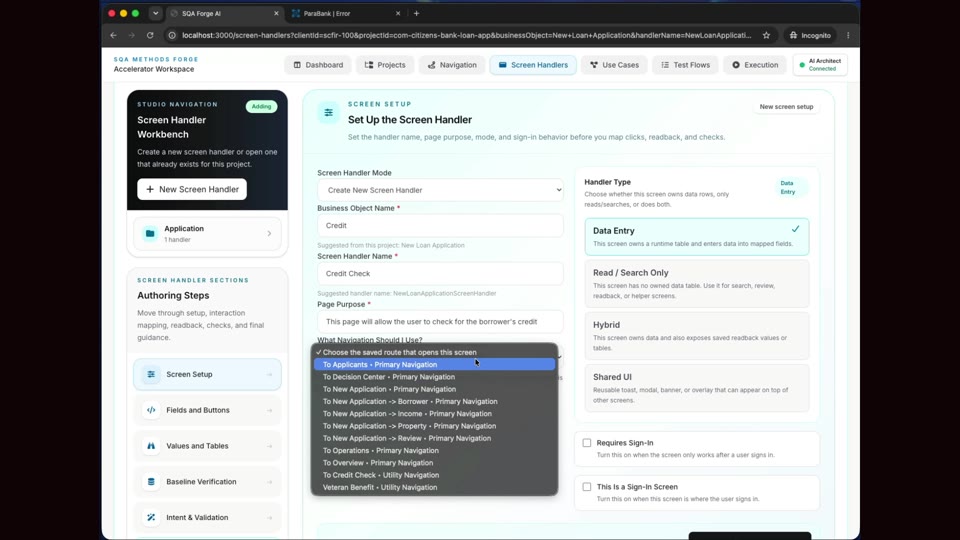Open Intent & Validation section
Viewport: 960px width, 540px height.
point(207,517)
